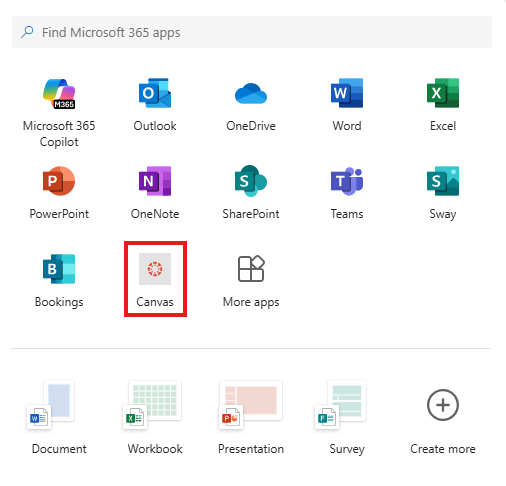Show More apps
Image resolution: width=506 pixels, height=486 pixels.
click(251, 269)
